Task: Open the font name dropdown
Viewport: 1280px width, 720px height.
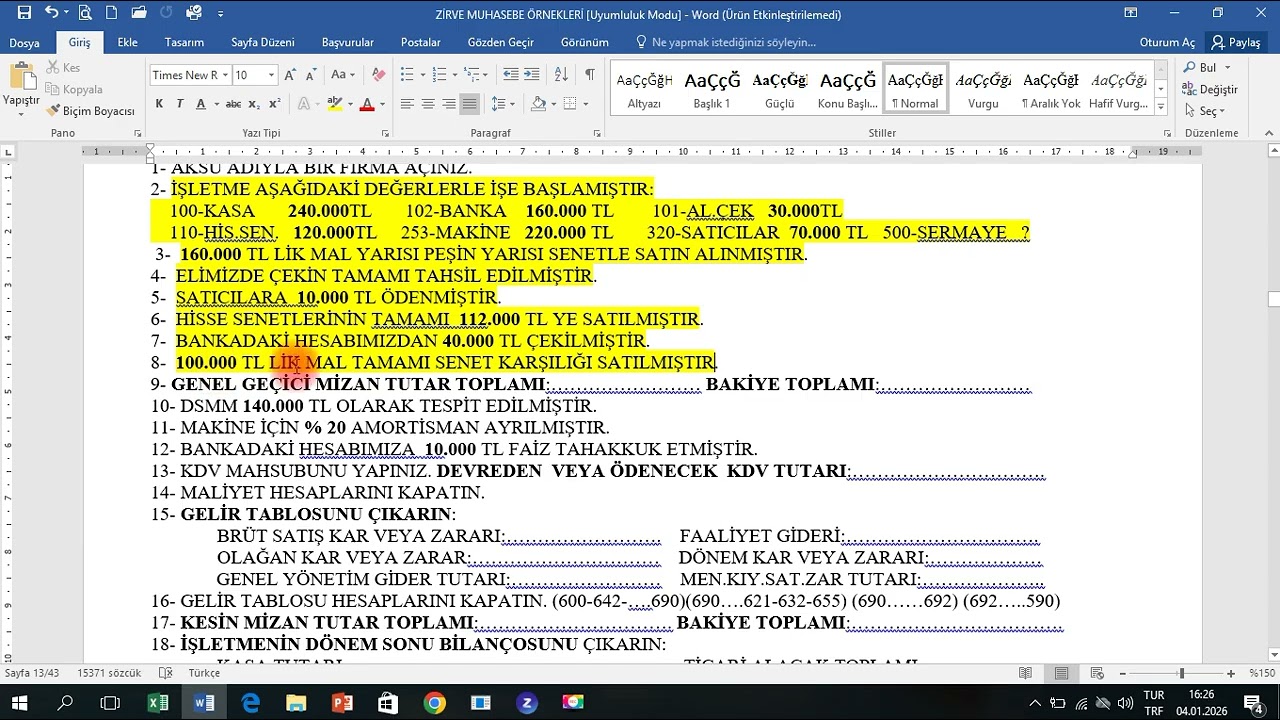Action: (x=223, y=75)
